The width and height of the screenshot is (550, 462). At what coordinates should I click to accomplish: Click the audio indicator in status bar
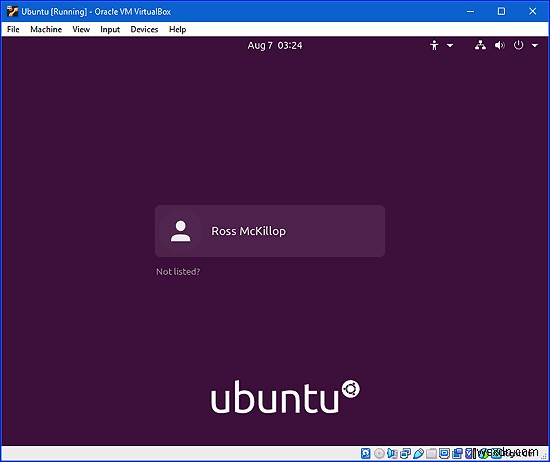point(392,454)
